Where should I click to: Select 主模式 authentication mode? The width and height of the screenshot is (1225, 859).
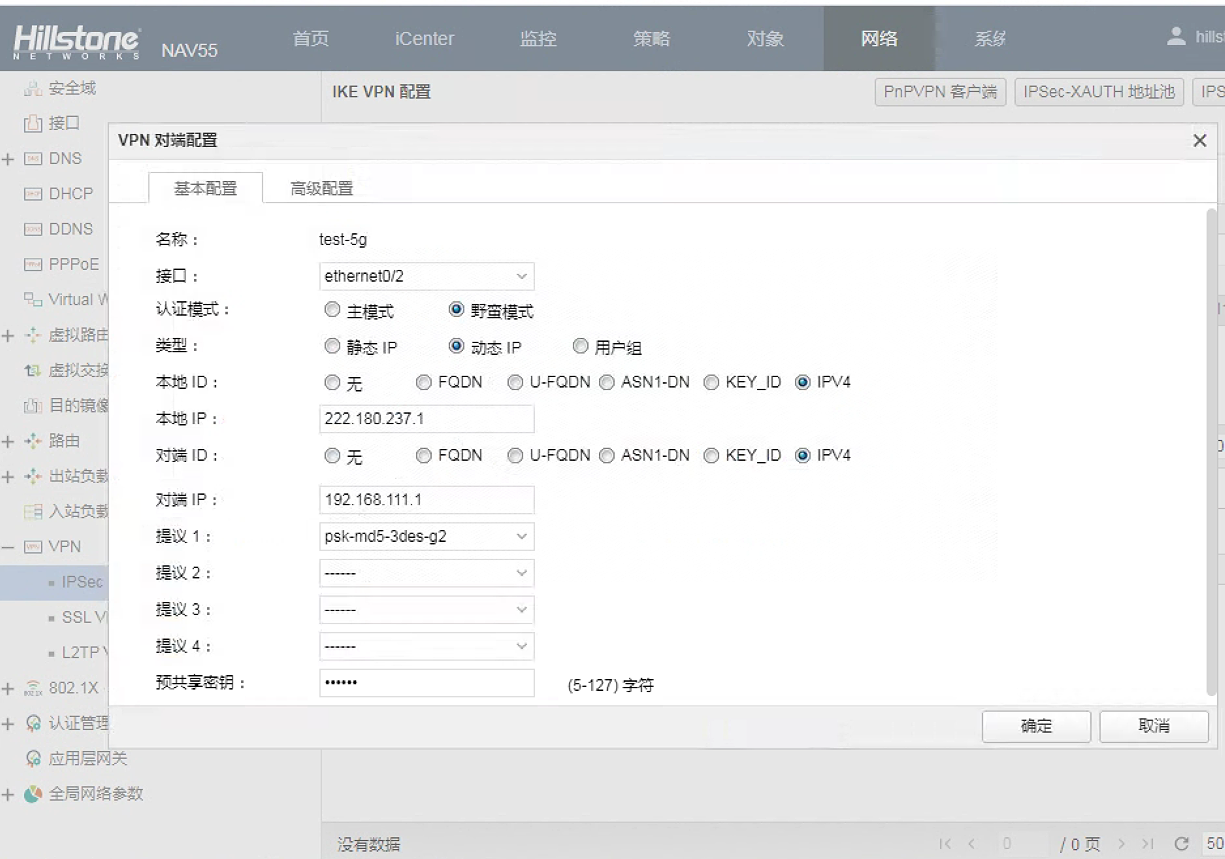coord(332,311)
